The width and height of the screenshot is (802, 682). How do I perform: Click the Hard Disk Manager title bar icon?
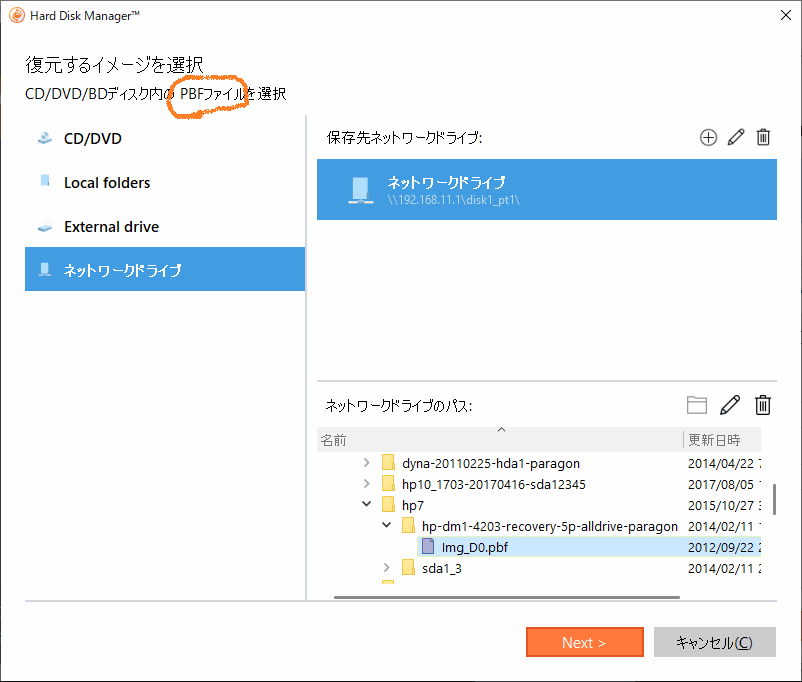tap(16, 15)
